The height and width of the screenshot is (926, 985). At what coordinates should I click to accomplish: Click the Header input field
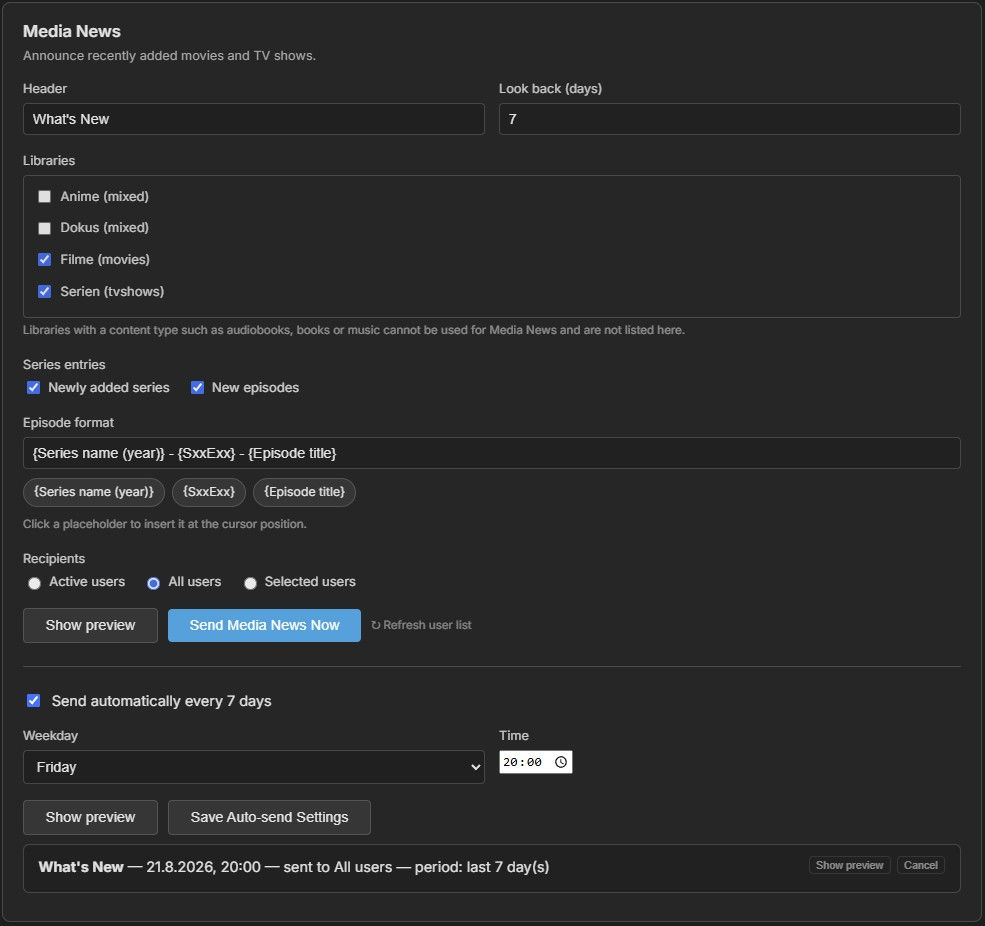[254, 119]
